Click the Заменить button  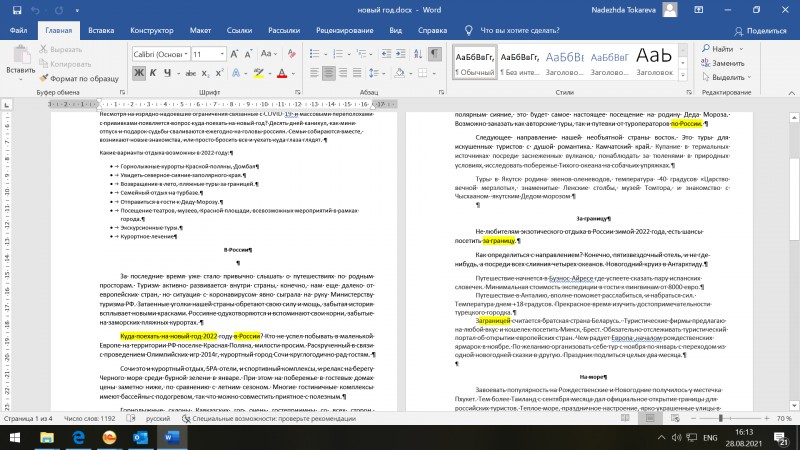coord(722,63)
